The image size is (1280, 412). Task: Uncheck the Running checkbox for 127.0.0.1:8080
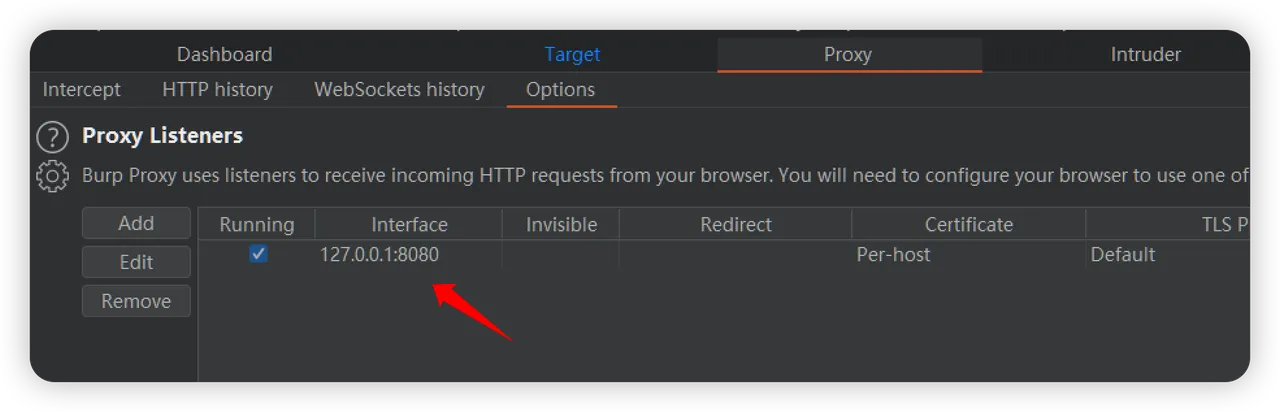[x=258, y=254]
